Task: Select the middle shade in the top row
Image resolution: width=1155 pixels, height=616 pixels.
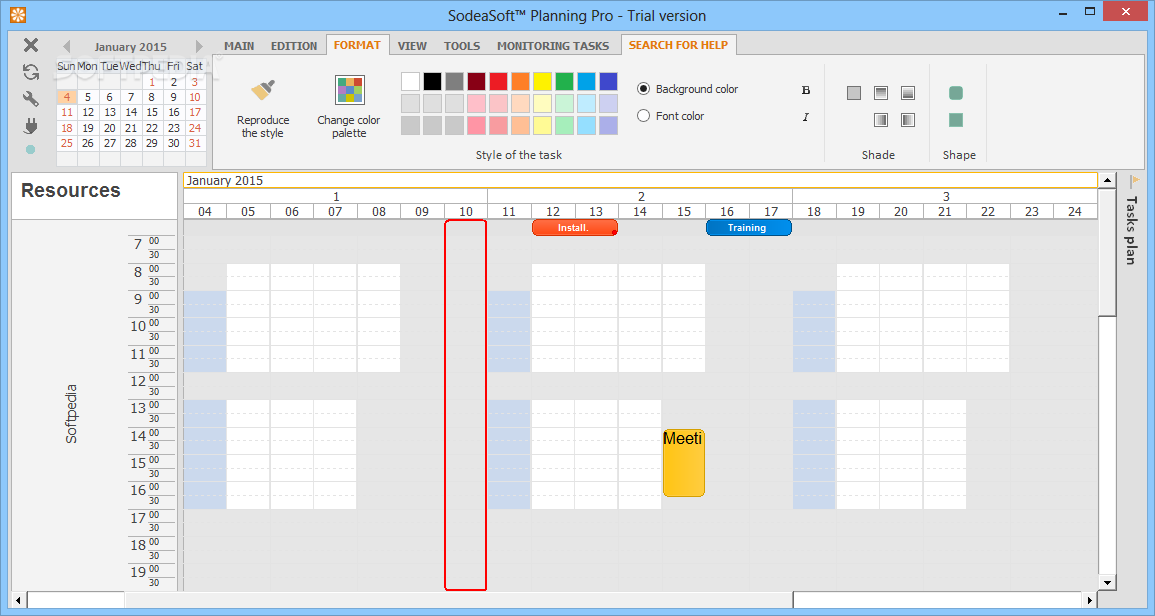Action: coord(881,93)
